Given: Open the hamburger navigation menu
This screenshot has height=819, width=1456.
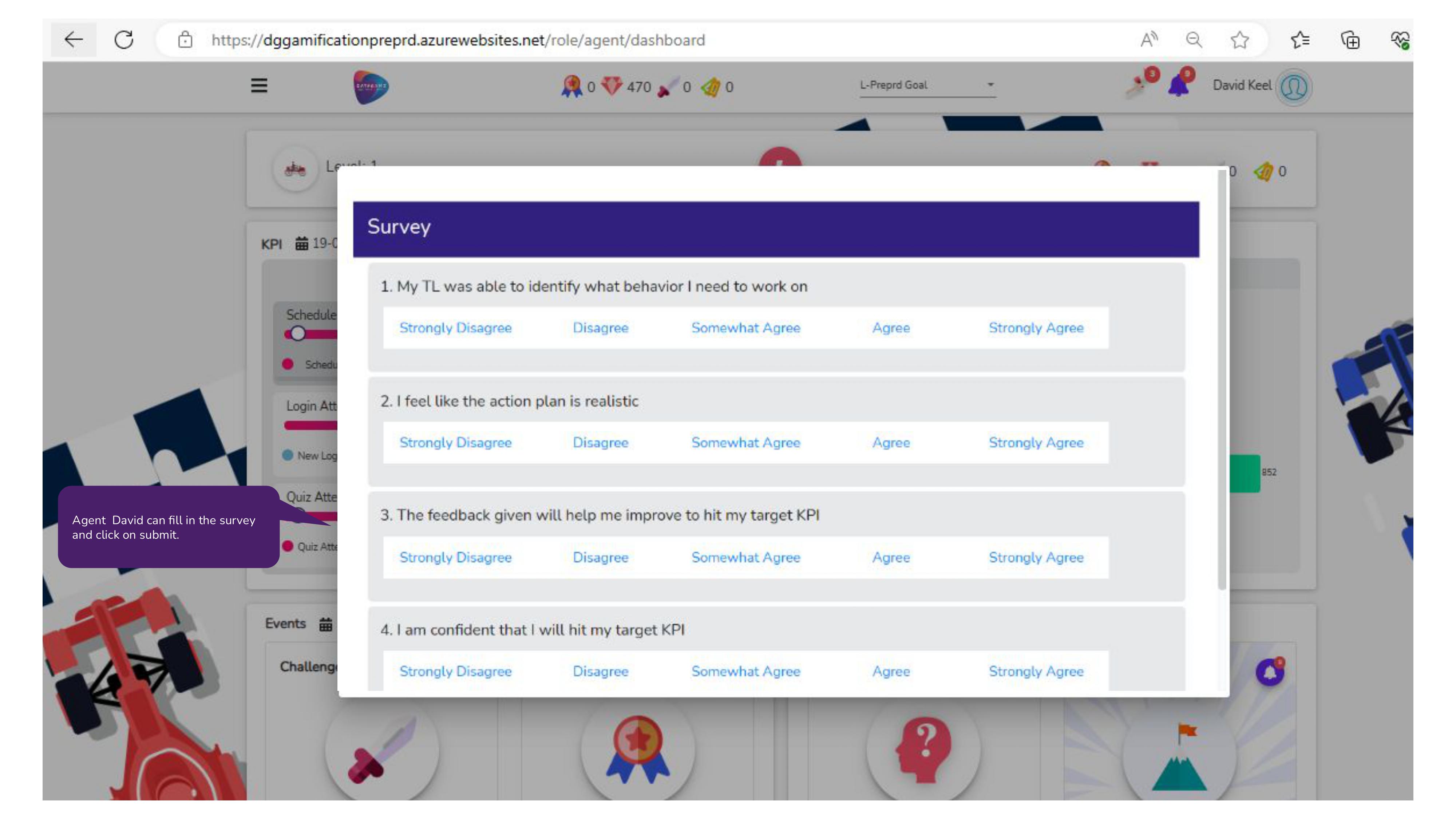Looking at the screenshot, I should pyautogui.click(x=259, y=85).
